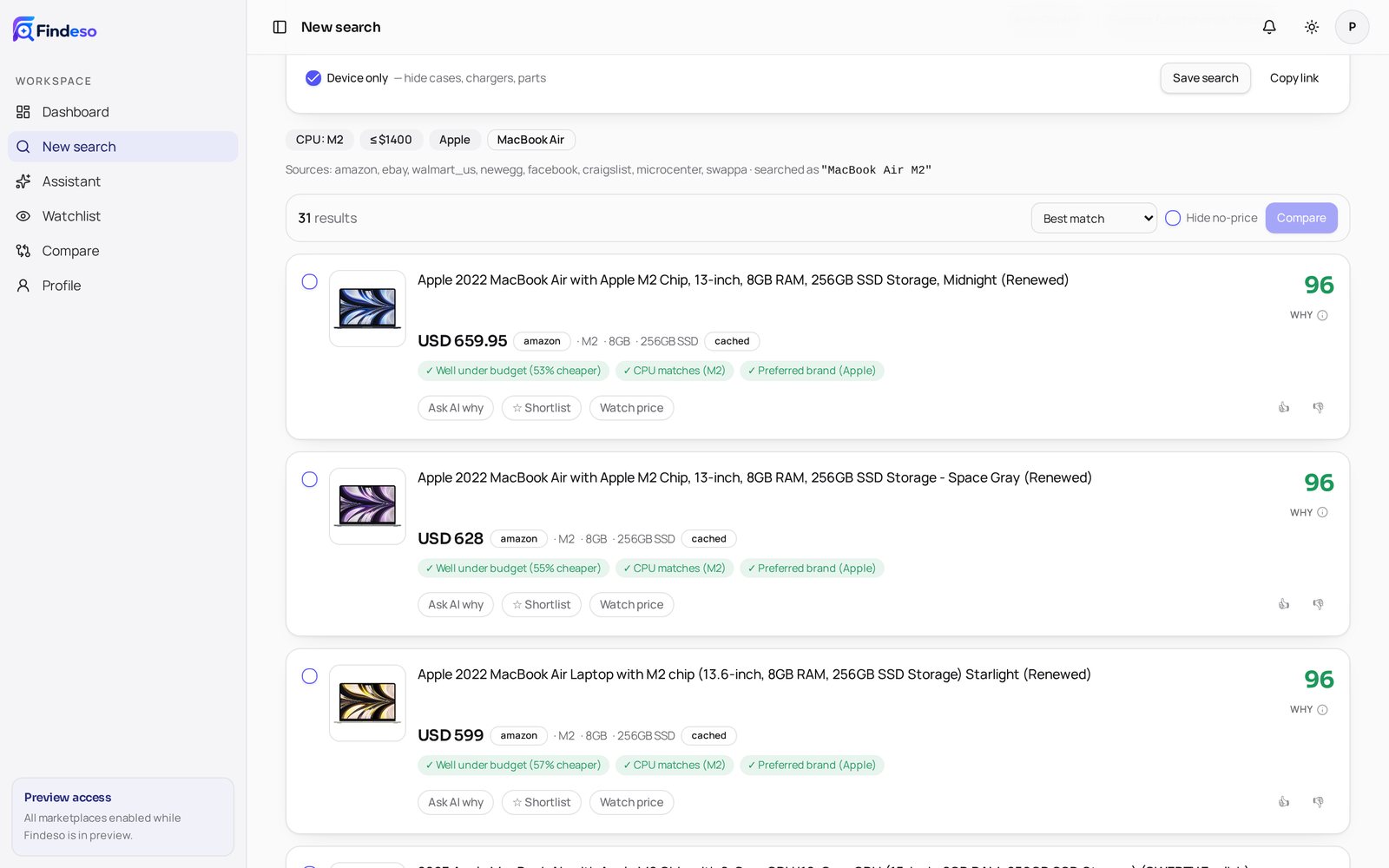Open the Watchlist page
This screenshot has width=1389, height=868.
pos(122,216)
